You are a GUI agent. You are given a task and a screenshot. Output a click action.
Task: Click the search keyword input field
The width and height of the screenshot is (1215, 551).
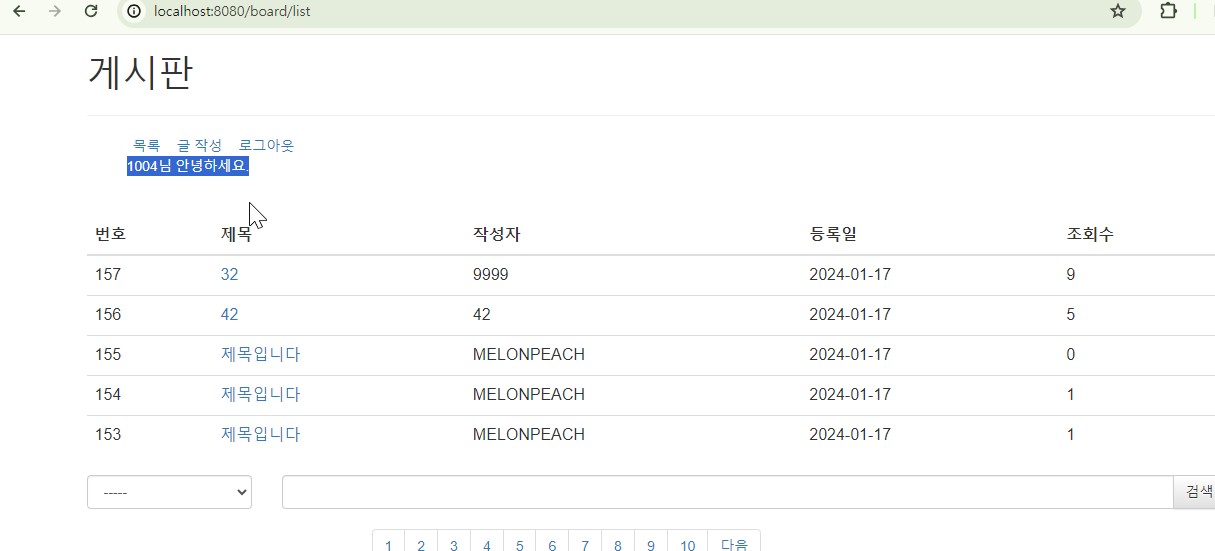[727, 492]
